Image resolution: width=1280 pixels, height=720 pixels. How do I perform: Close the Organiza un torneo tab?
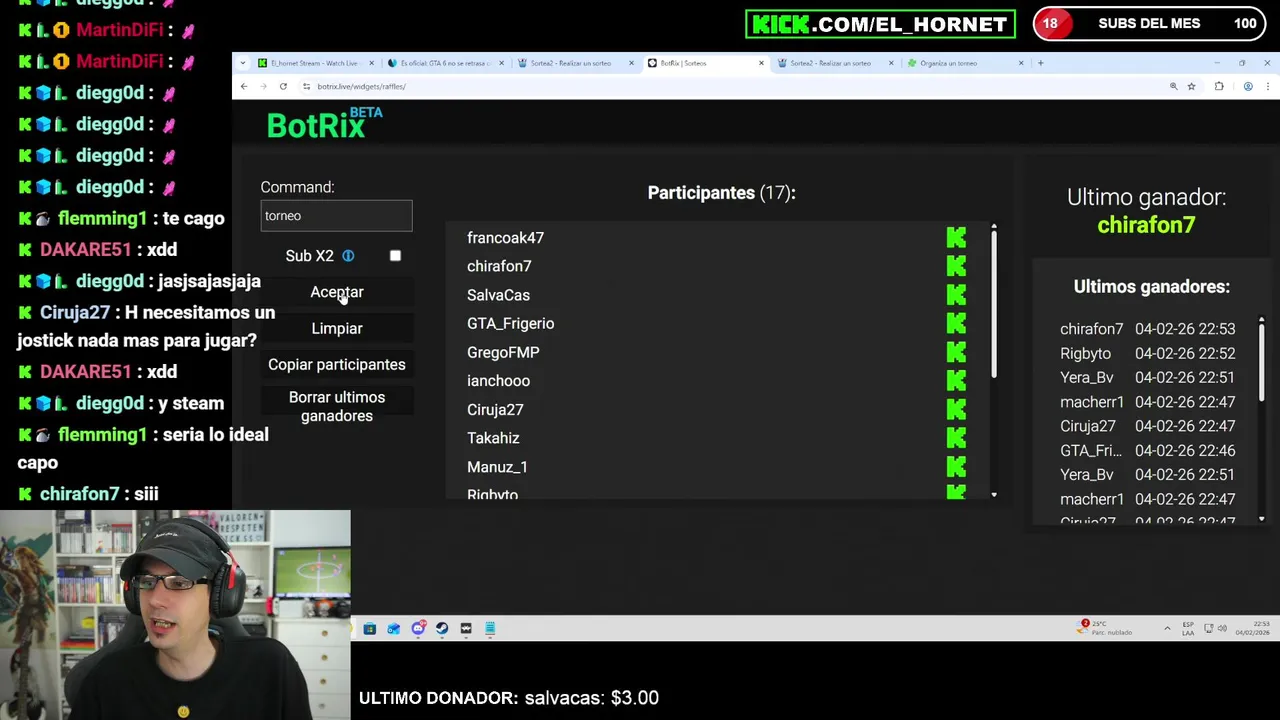pyautogui.click(x=1021, y=63)
